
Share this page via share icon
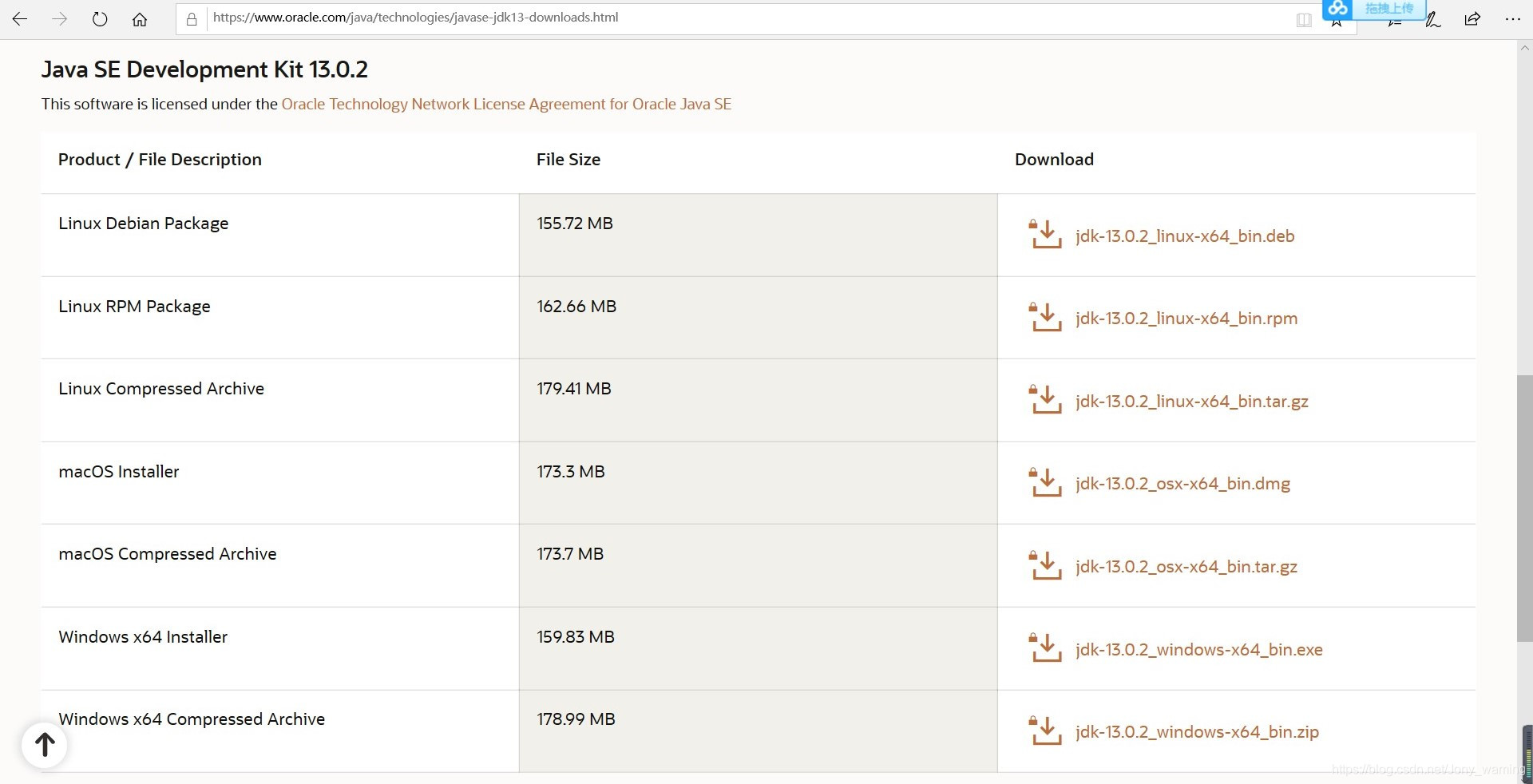pyautogui.click(x=1473, y=19)
